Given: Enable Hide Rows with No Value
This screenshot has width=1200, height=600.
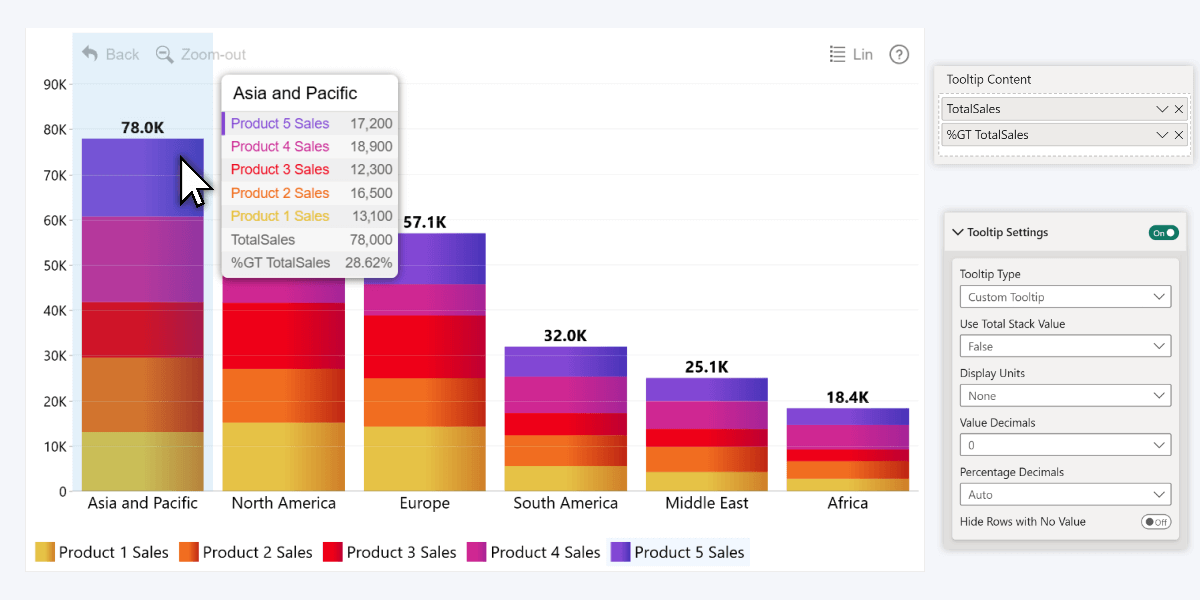Looking at the screenshot, I should pyautogui.click(x=1156, y=521).
